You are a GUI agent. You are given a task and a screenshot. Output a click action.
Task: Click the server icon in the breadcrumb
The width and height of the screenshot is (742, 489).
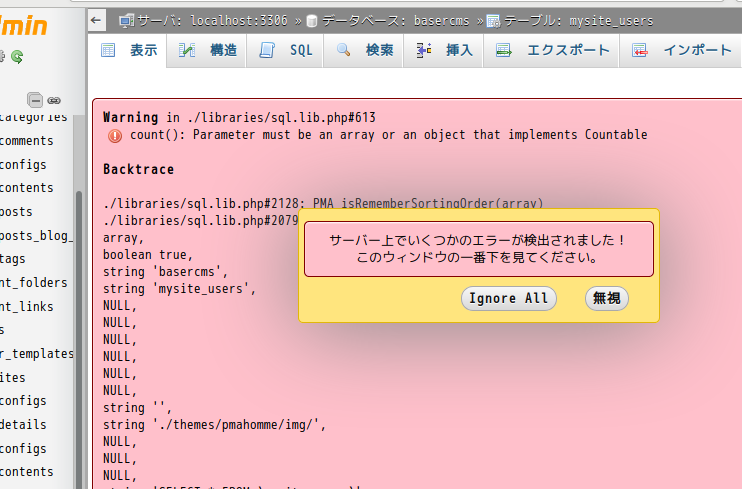(126, 20)
